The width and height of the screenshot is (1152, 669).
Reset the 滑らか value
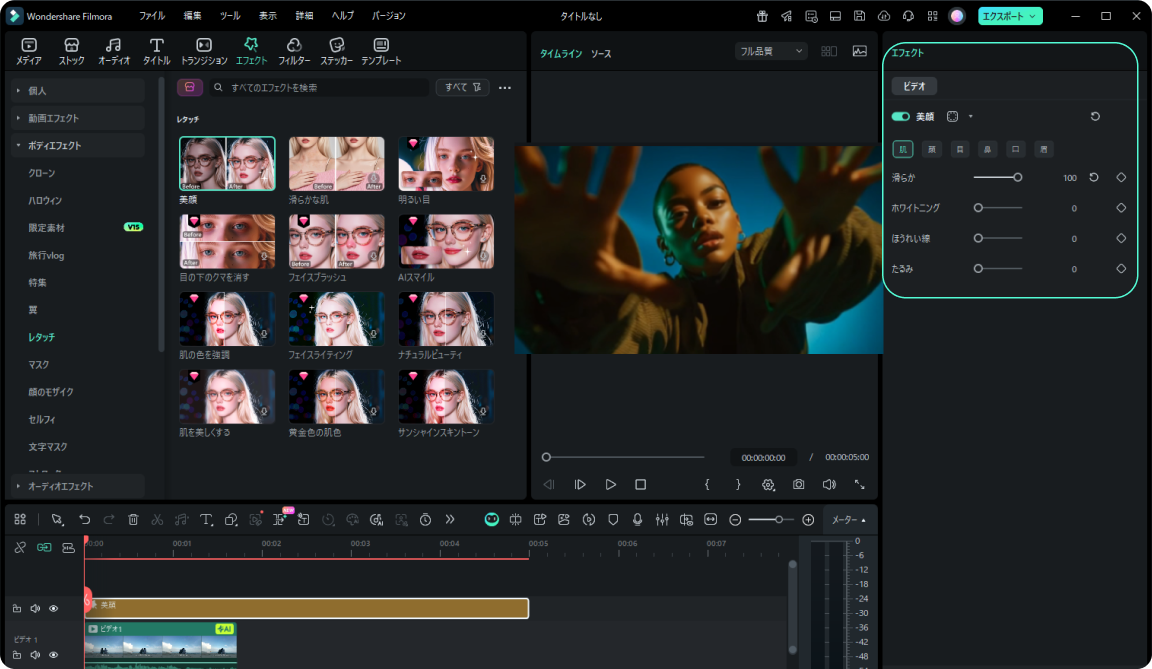1093,177
